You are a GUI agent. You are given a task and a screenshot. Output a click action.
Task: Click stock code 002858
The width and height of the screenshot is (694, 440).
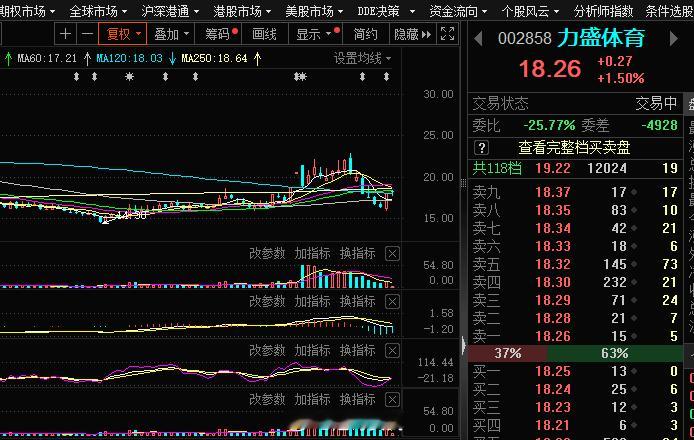[x=524, y=39]
